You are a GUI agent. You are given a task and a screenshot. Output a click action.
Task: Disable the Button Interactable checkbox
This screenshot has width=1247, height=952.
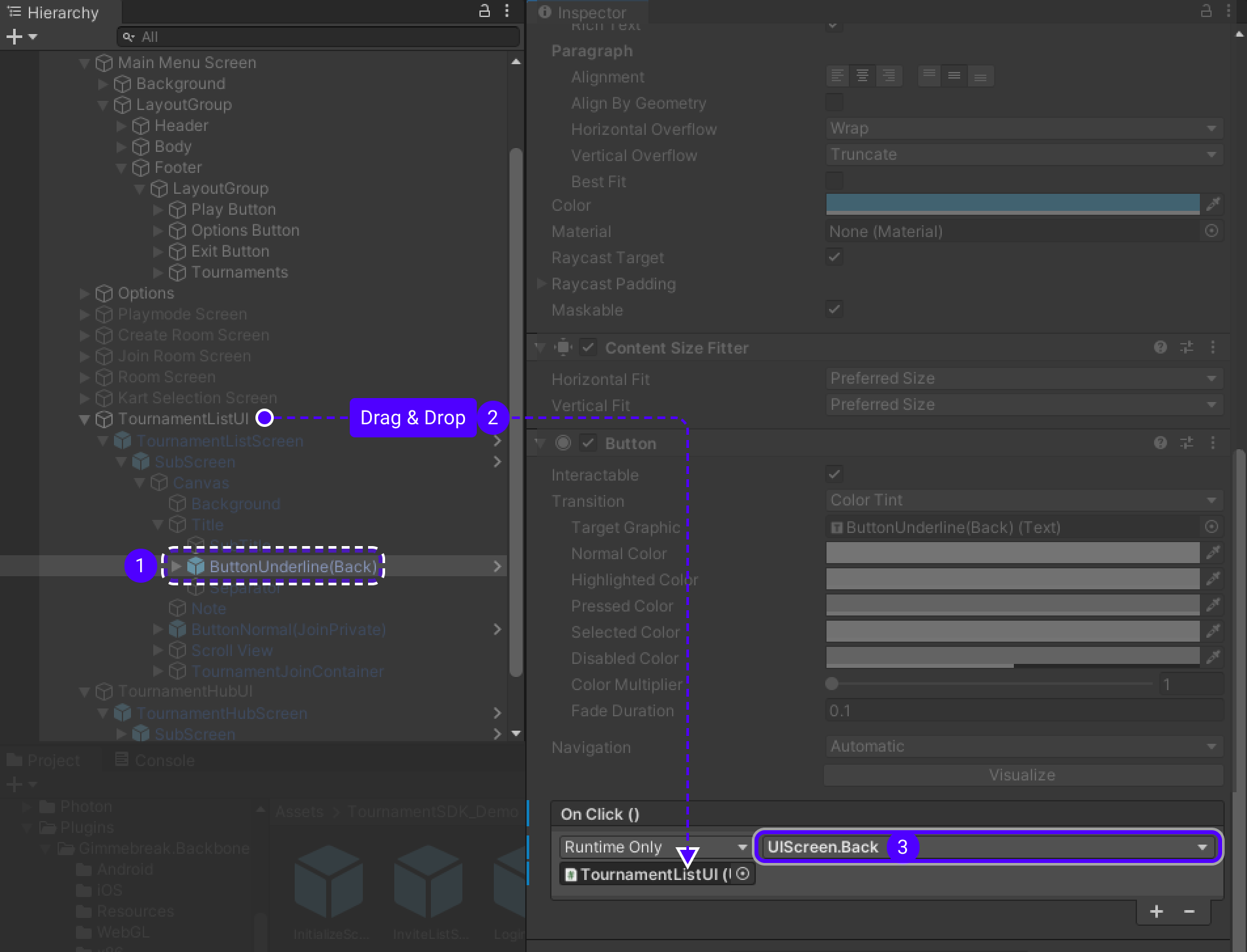point(834,474)
